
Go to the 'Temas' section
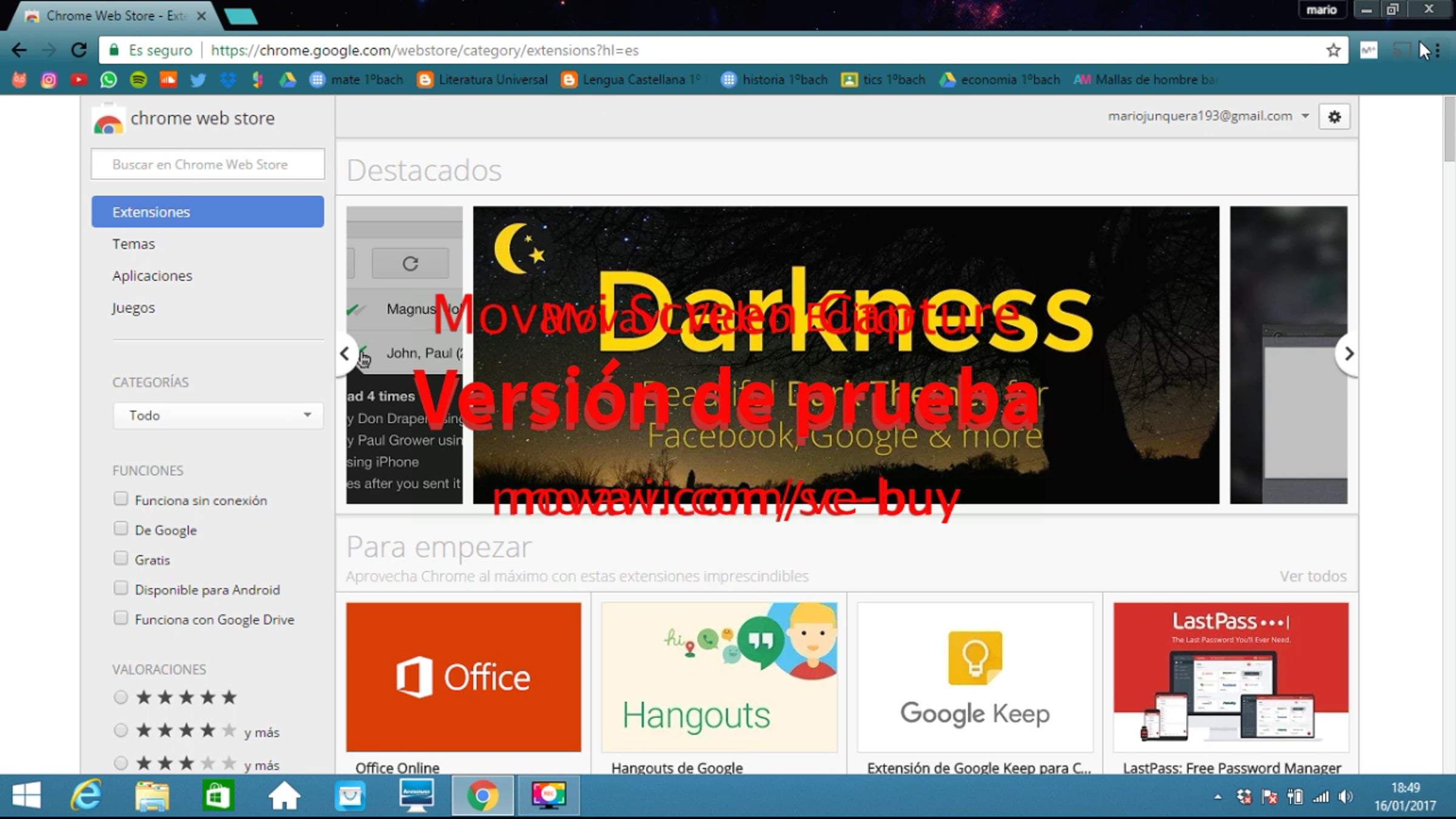133,244
